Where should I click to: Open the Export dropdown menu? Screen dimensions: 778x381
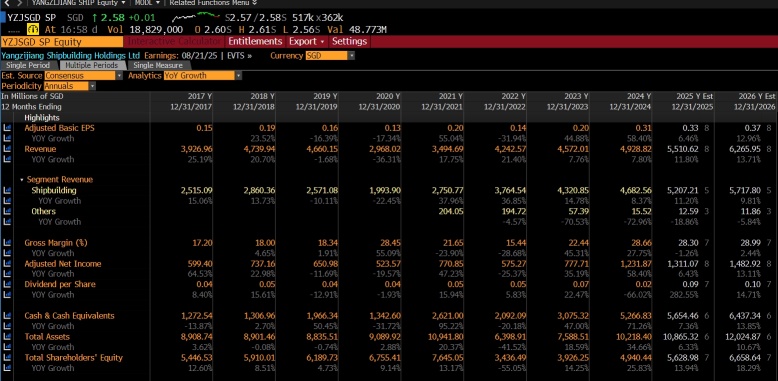coord(306,41)
